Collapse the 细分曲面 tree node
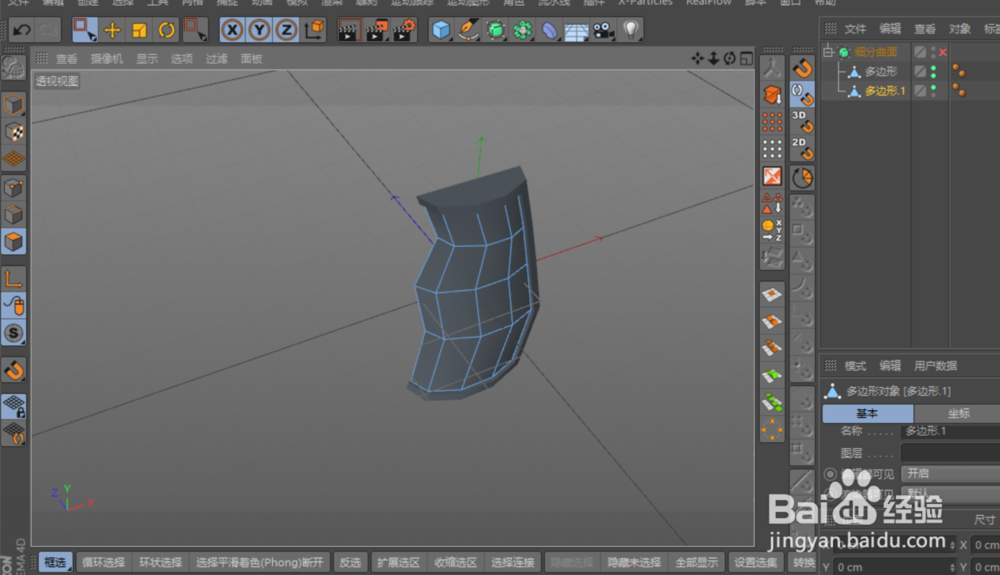This screenshot has width=1000, height=575. tap(828, 52)
